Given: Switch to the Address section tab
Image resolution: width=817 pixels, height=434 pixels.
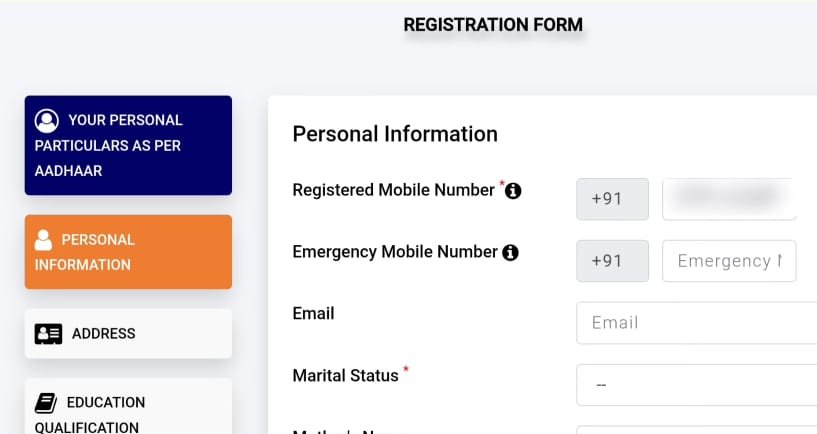Looking at the screenshot, I should (128, 334).
